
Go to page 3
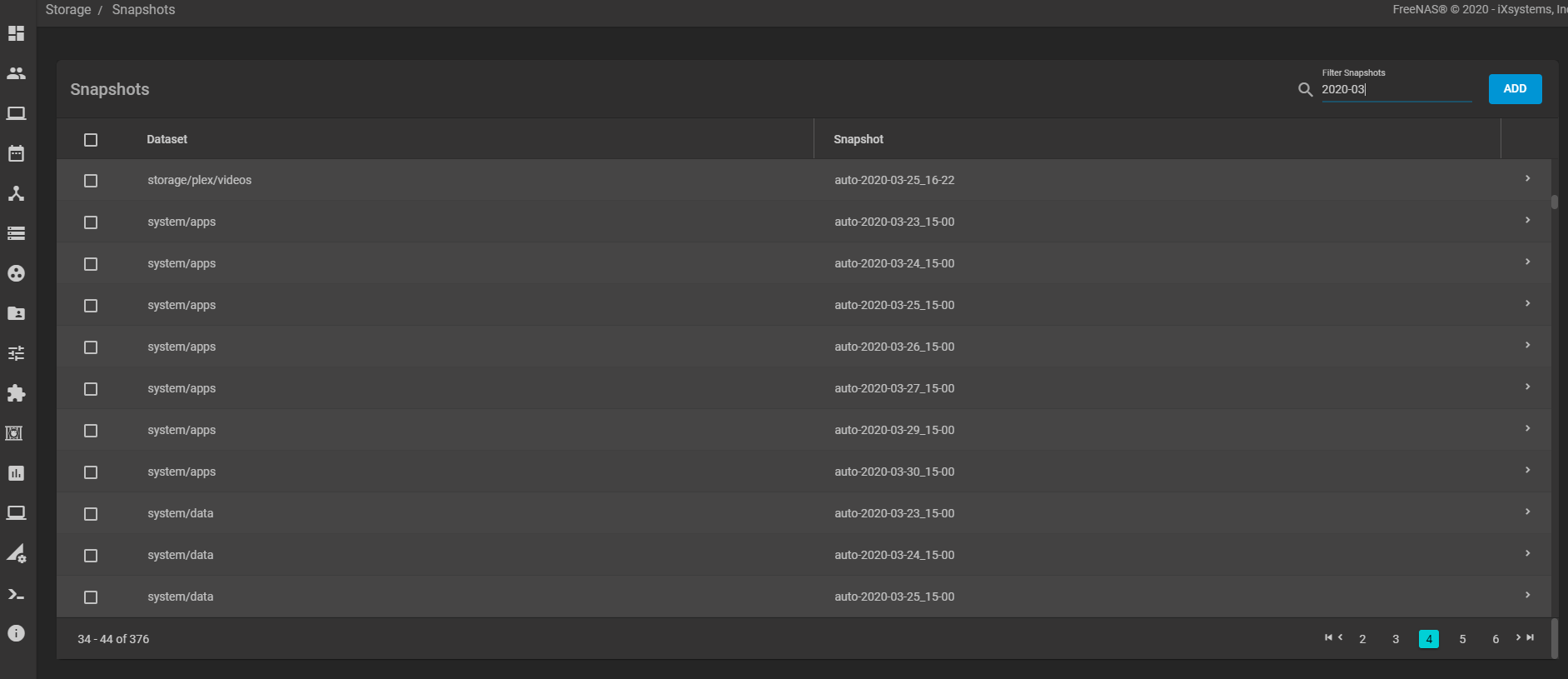1396,639
